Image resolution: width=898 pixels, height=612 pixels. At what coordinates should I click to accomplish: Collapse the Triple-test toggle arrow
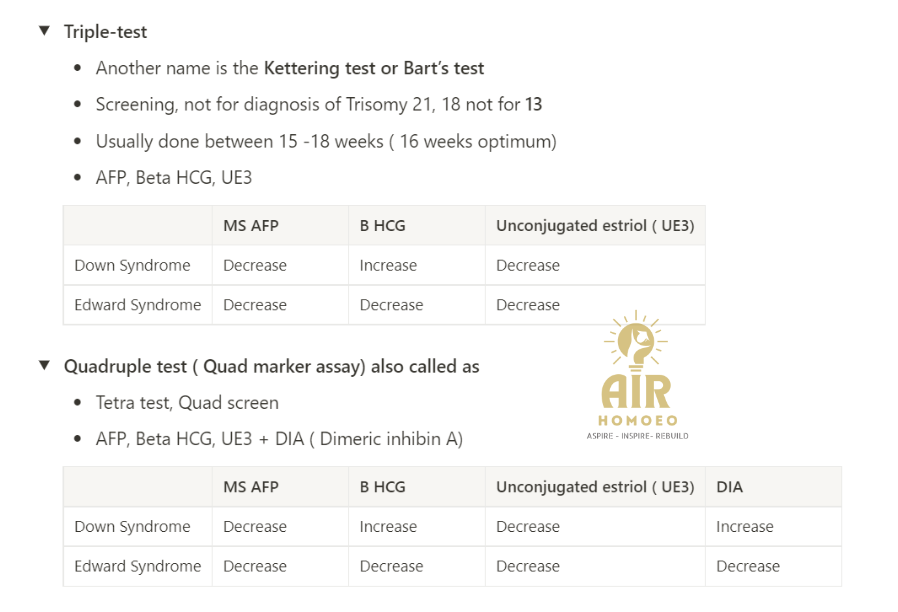coord(44,30)
